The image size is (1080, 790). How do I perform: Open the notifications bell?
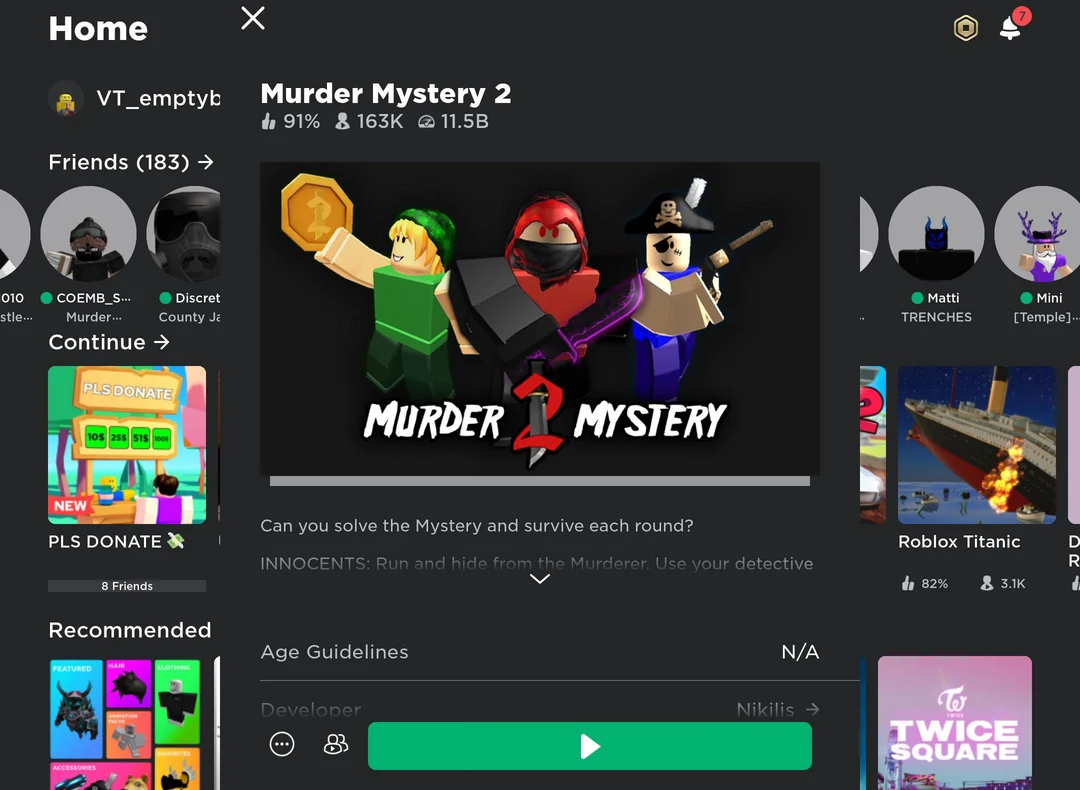point(1011,28)
